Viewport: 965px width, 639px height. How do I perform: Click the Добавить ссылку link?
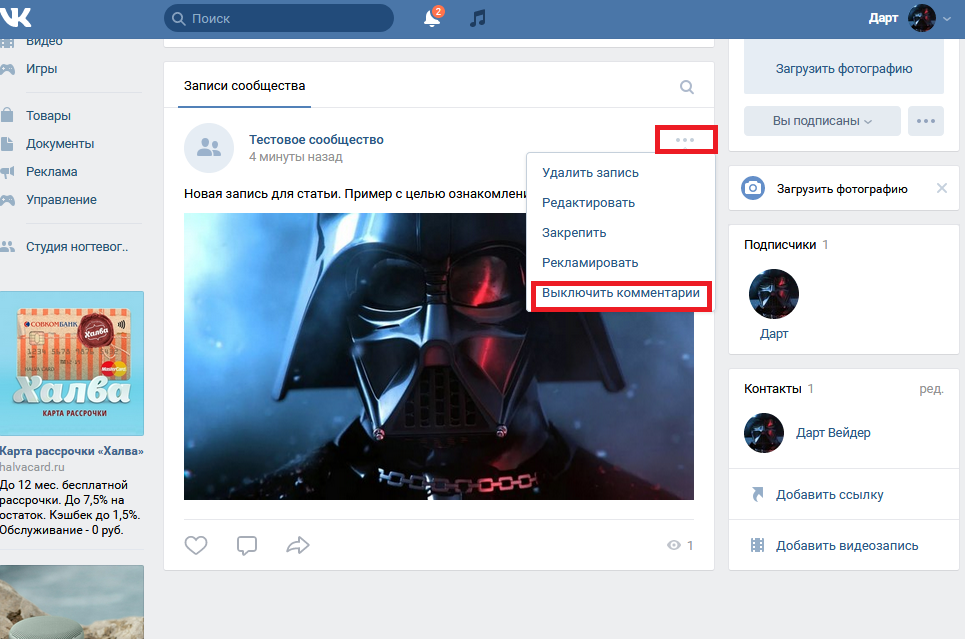pyautogui.click(x=830, y=494)
